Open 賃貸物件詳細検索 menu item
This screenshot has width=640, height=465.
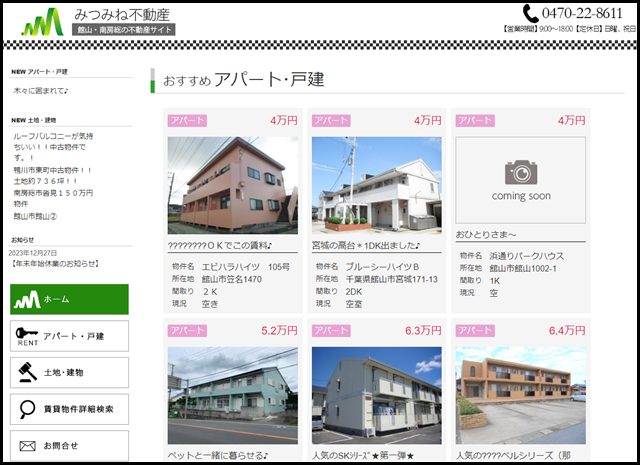coord(69,409)
